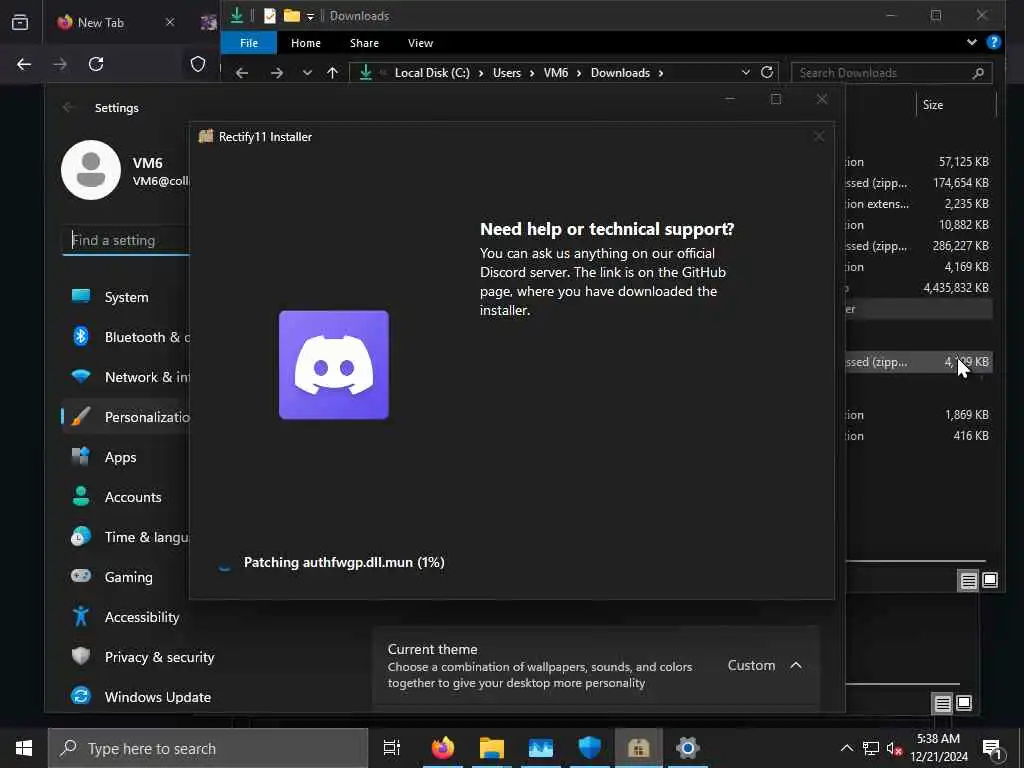Select Gaming in Settings sidebar
1024x768 pixels.
coord(125,577)
